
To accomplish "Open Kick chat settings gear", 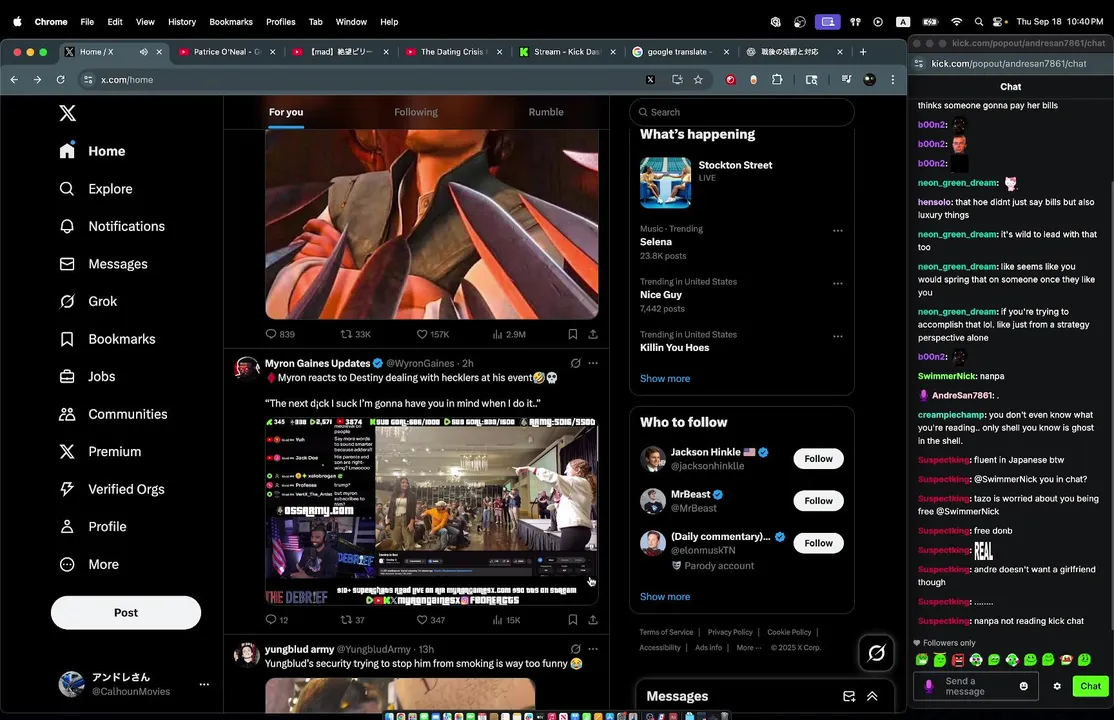I will (1056, 686).
